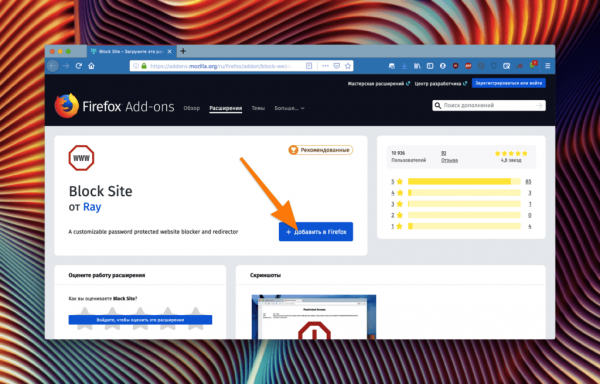Click the Рекомендованные badge
This screenshot has width=600, height=384.
click(x=320, y=150)
